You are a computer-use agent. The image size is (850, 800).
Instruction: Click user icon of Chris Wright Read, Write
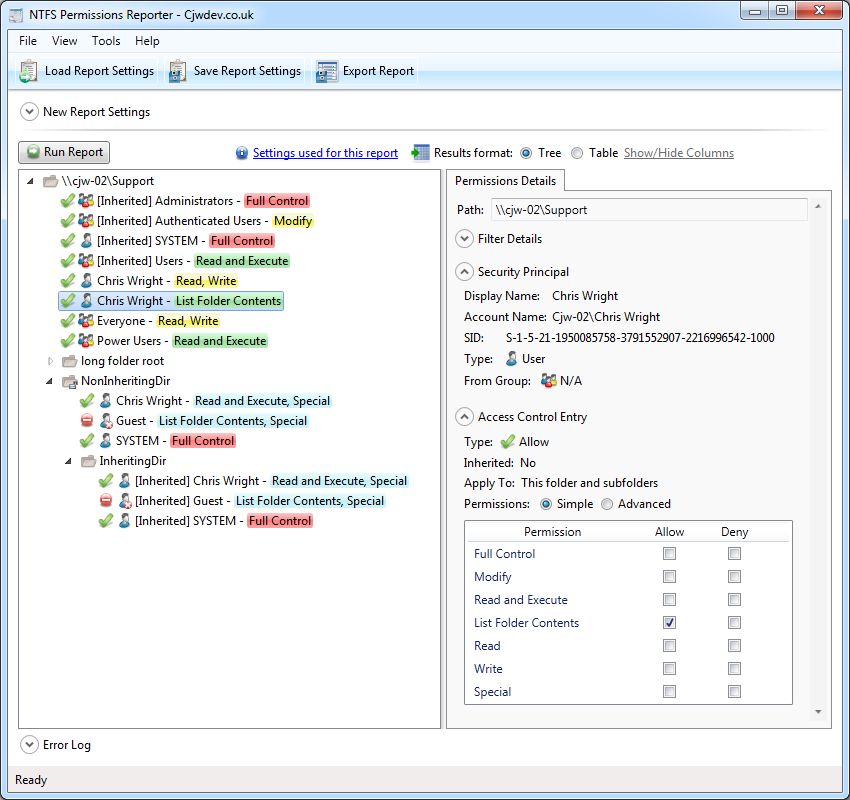coord(86,281)
